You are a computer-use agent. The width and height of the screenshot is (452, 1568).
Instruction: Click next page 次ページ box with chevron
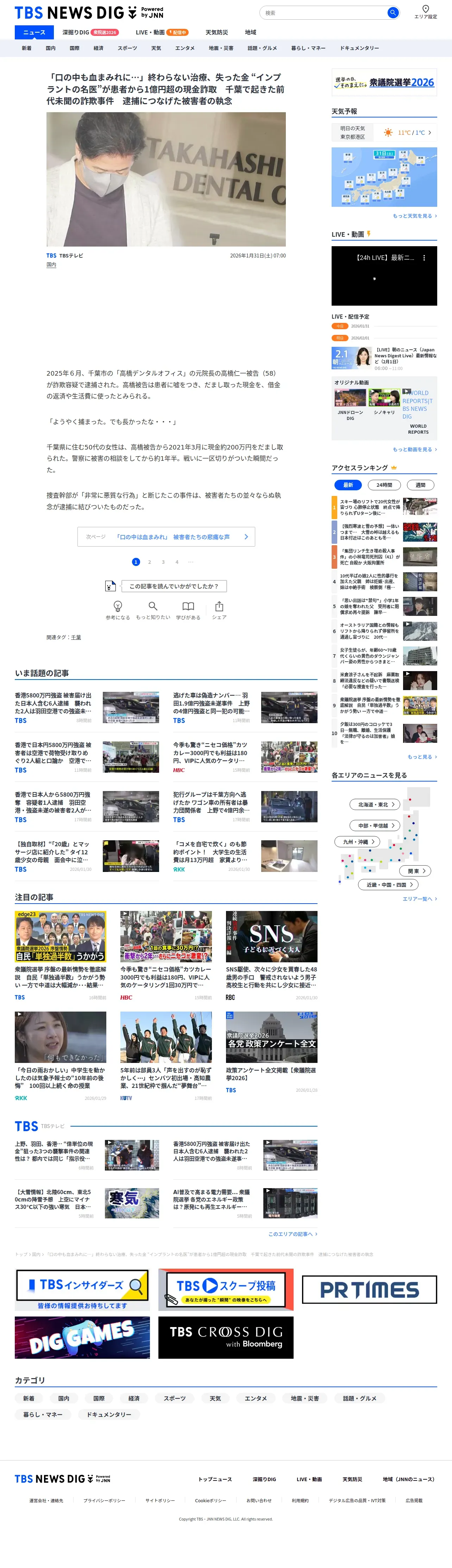[166, 537]
